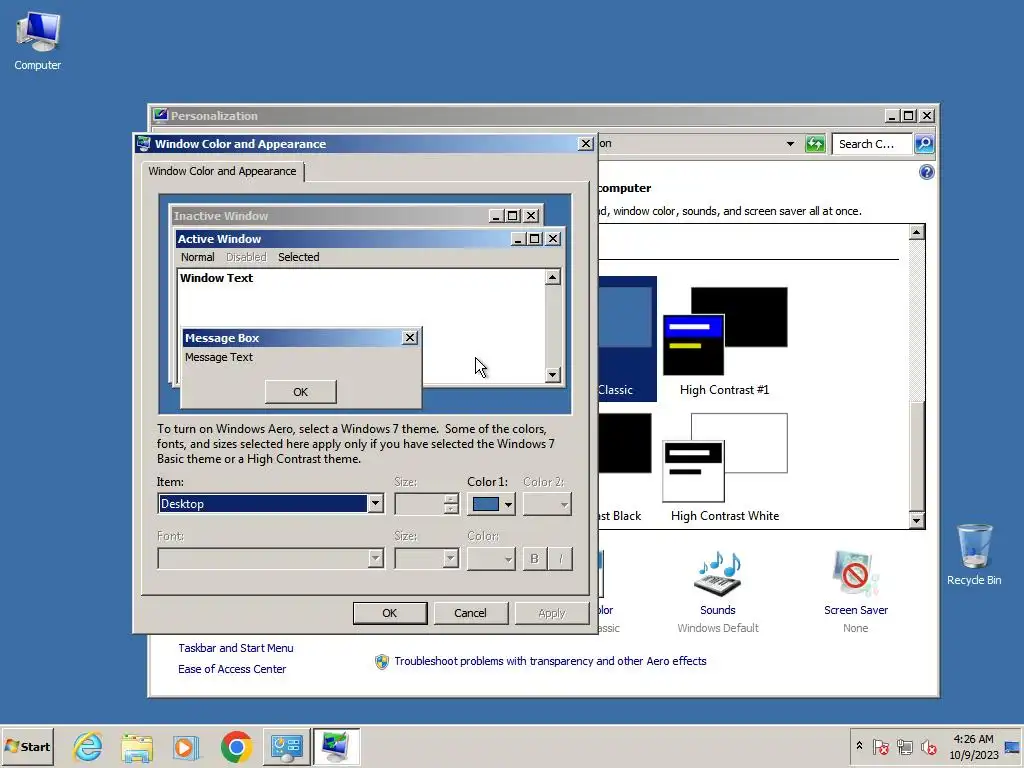Viewport: 1024px width, 768px height.
Task: Open Control Panel taskbar button
Action: point(287,746)
